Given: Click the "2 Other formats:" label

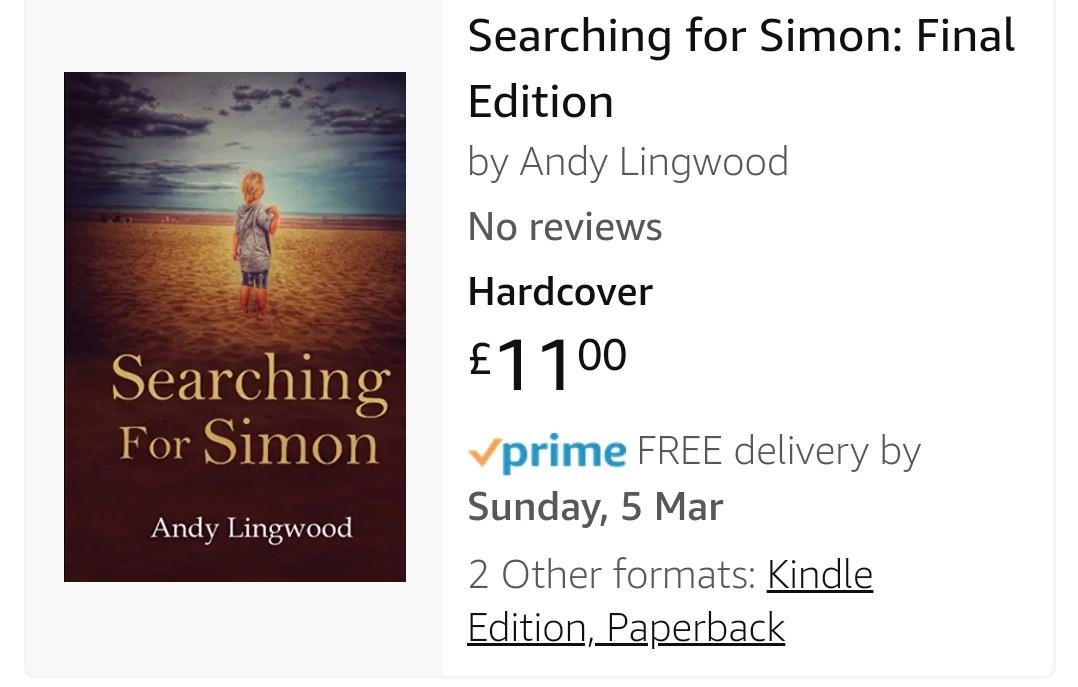Looking at the screenshot, I should click(x=611, y=575).
